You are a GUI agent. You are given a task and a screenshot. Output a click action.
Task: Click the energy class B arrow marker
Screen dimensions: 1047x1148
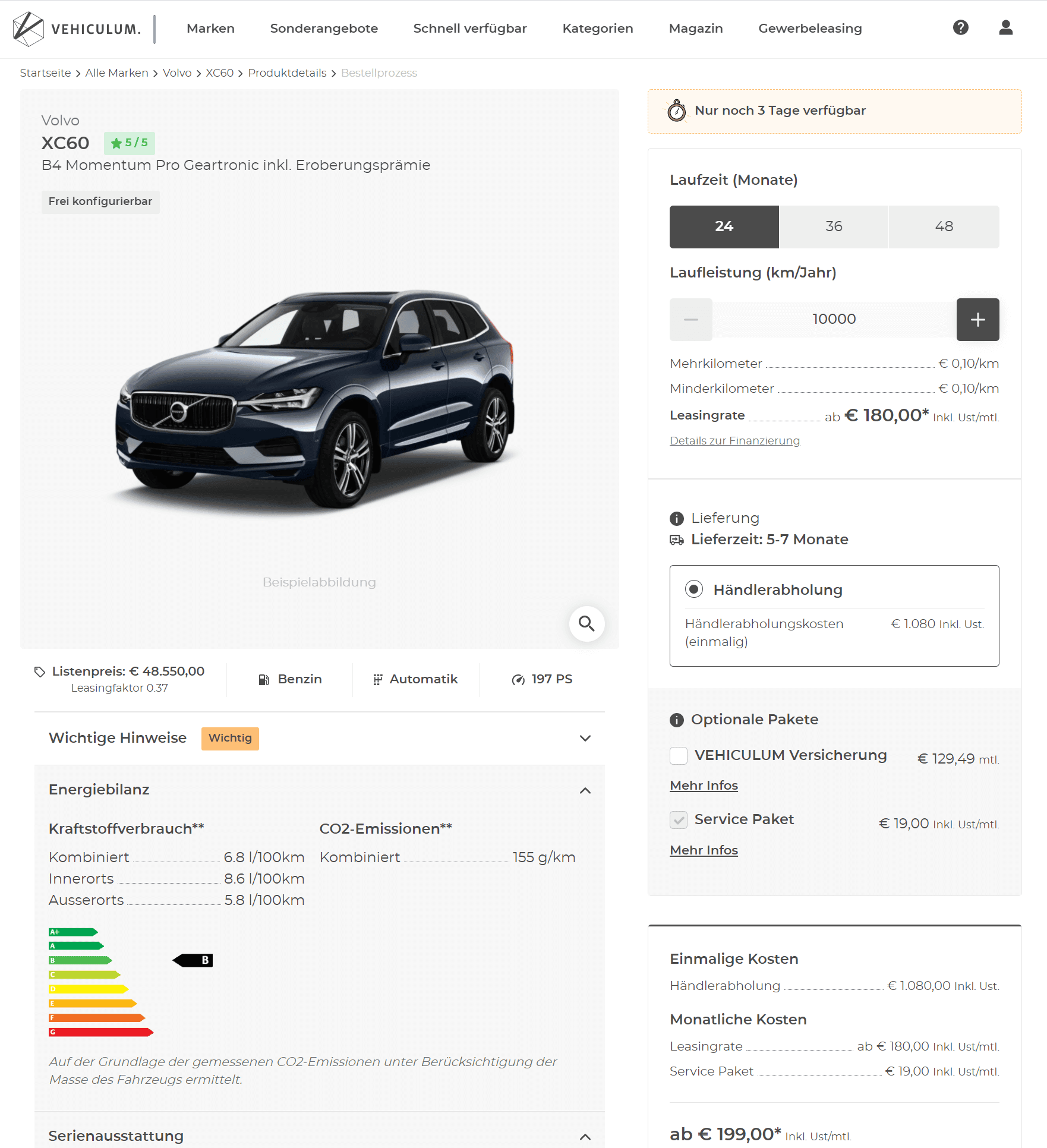click(193, 960)
